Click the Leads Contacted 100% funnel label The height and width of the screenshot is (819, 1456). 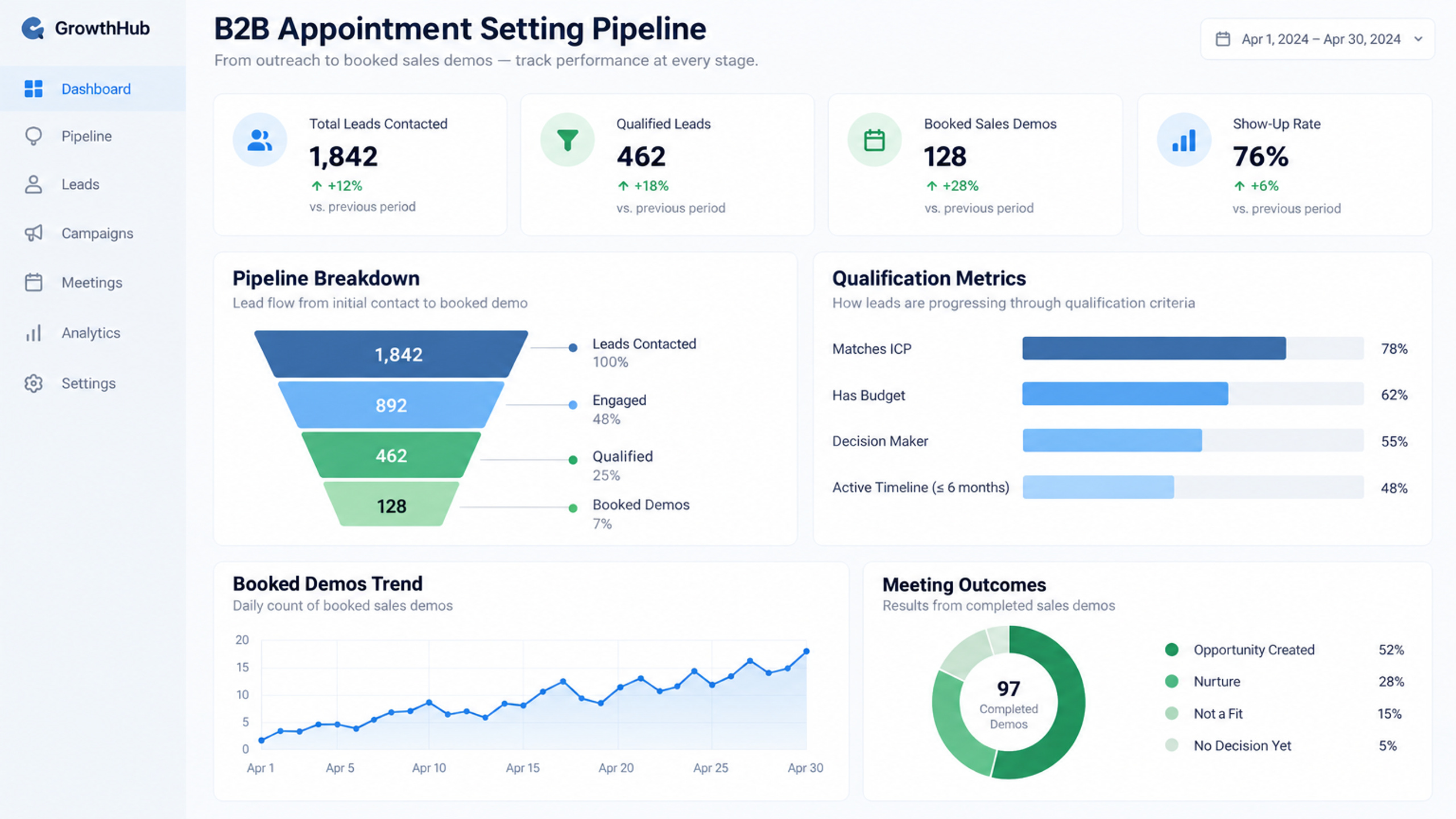point(644,353)
